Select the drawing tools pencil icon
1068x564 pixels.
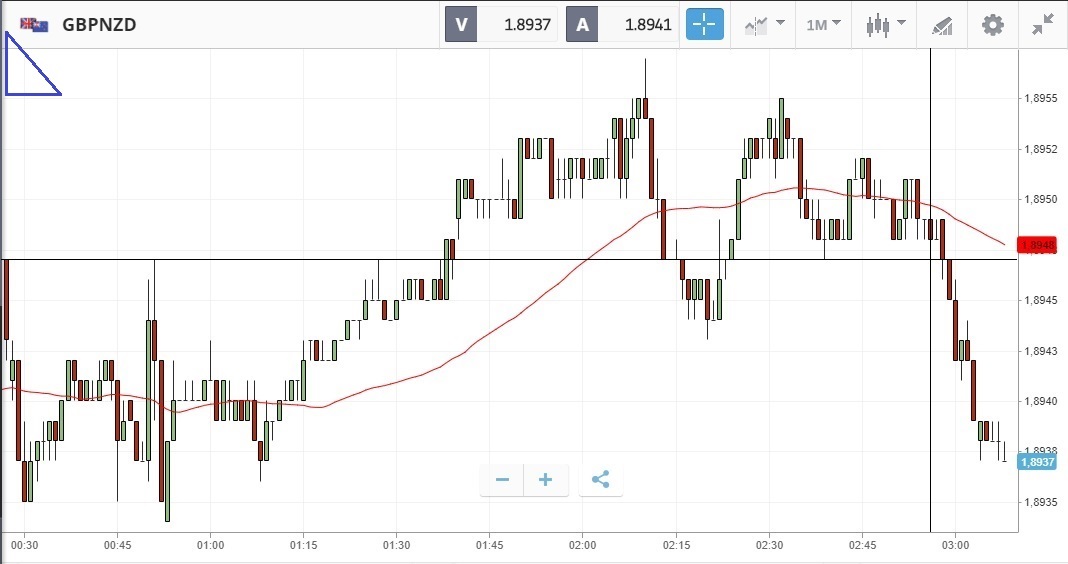[x=942, y=25]
